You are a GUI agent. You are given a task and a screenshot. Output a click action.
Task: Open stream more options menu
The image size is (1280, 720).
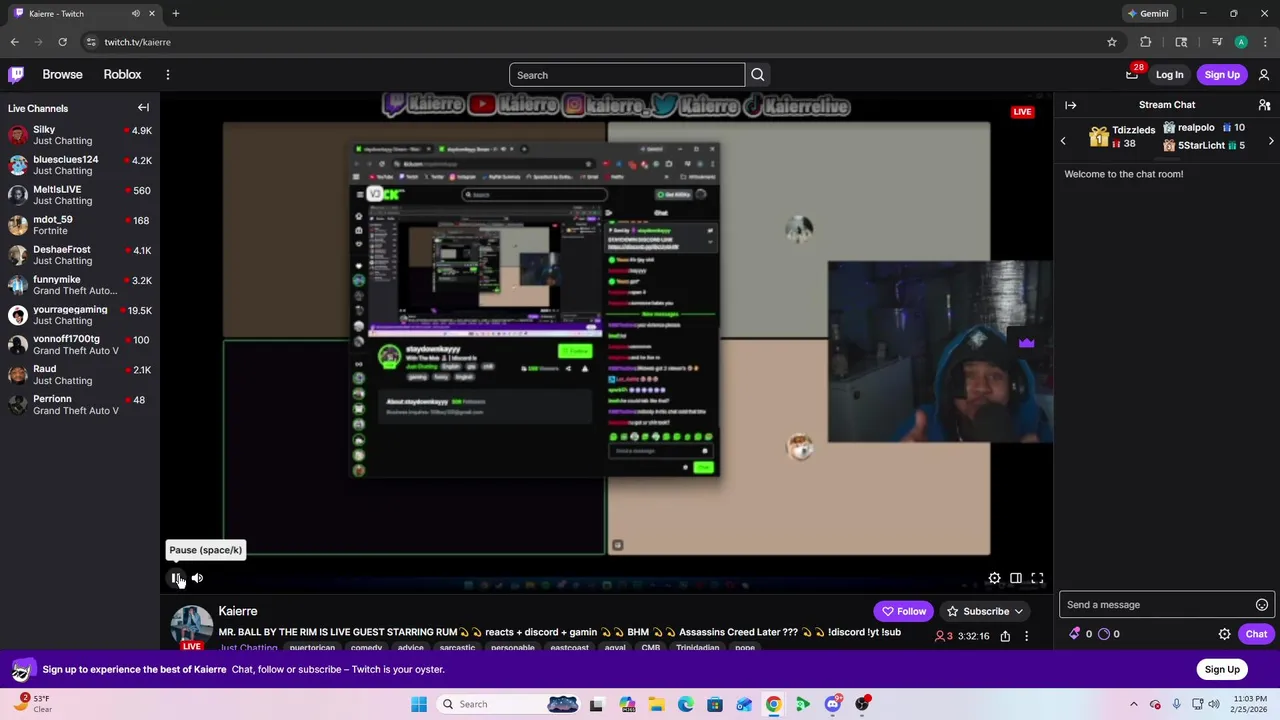point(1026,636)
